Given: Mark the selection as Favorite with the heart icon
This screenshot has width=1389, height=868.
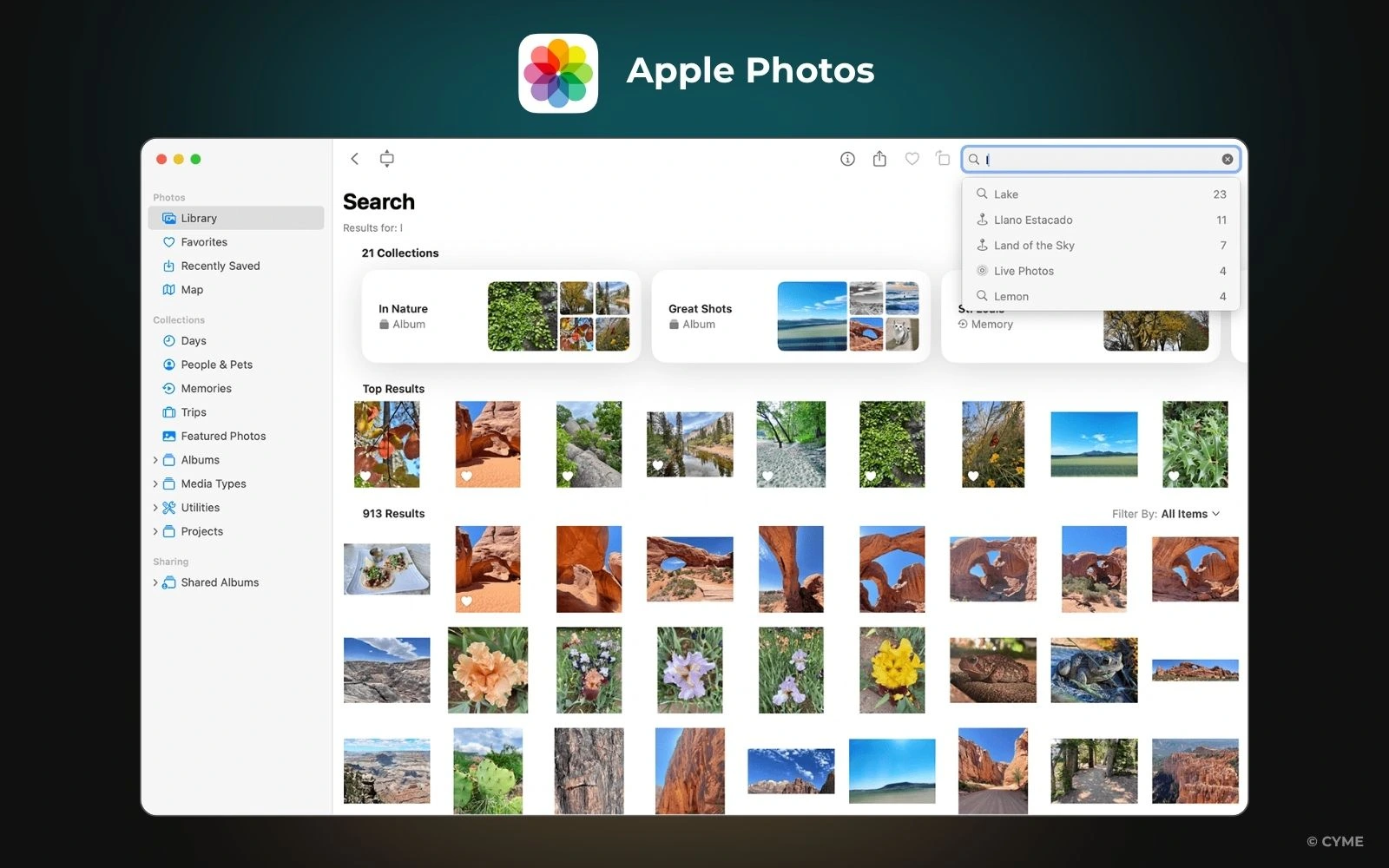Looking at the screenshot, I should (912, 159).
